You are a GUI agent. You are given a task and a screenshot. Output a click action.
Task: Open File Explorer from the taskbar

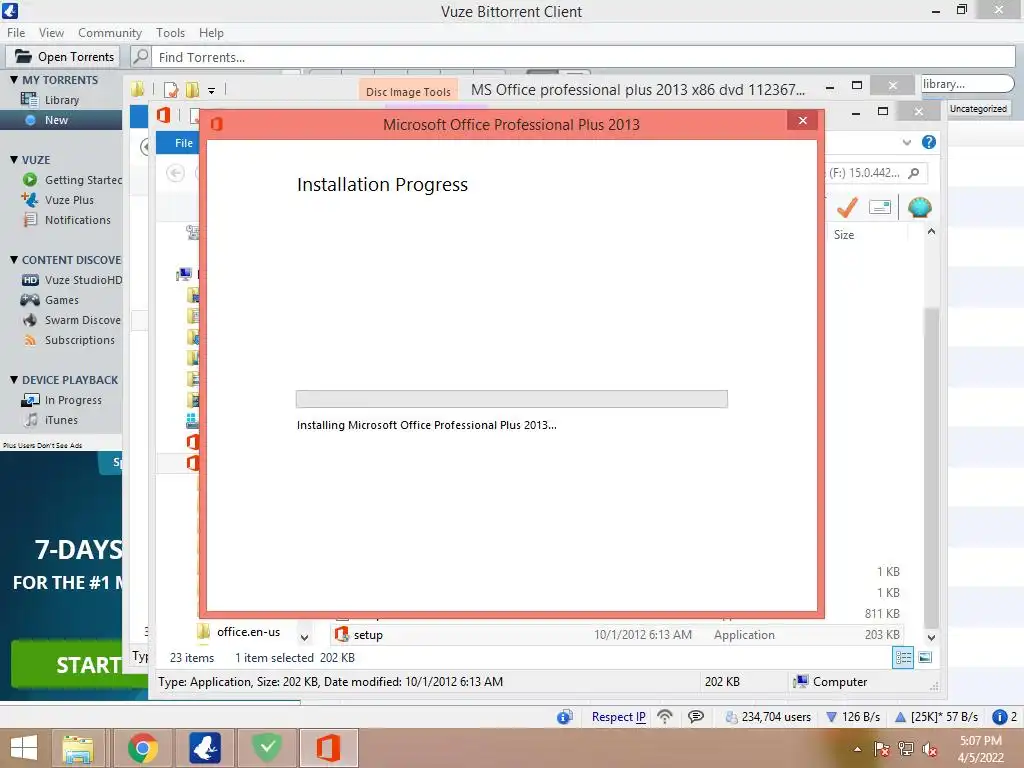[x=78, y=748]
